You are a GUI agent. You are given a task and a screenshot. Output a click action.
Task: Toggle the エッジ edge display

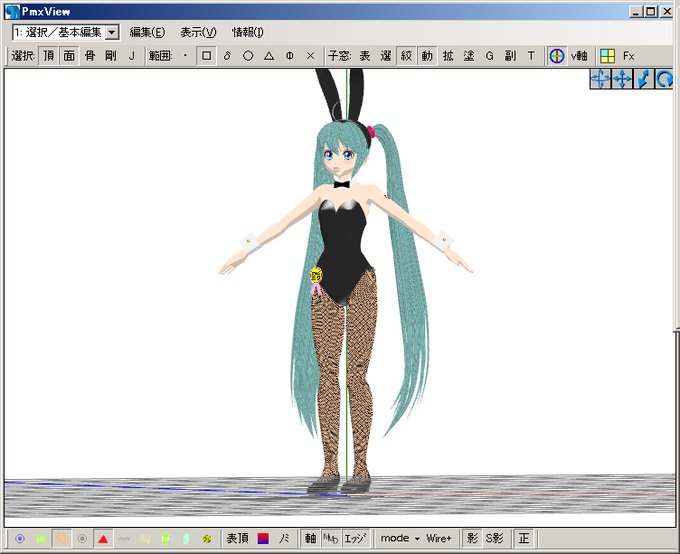355,539
